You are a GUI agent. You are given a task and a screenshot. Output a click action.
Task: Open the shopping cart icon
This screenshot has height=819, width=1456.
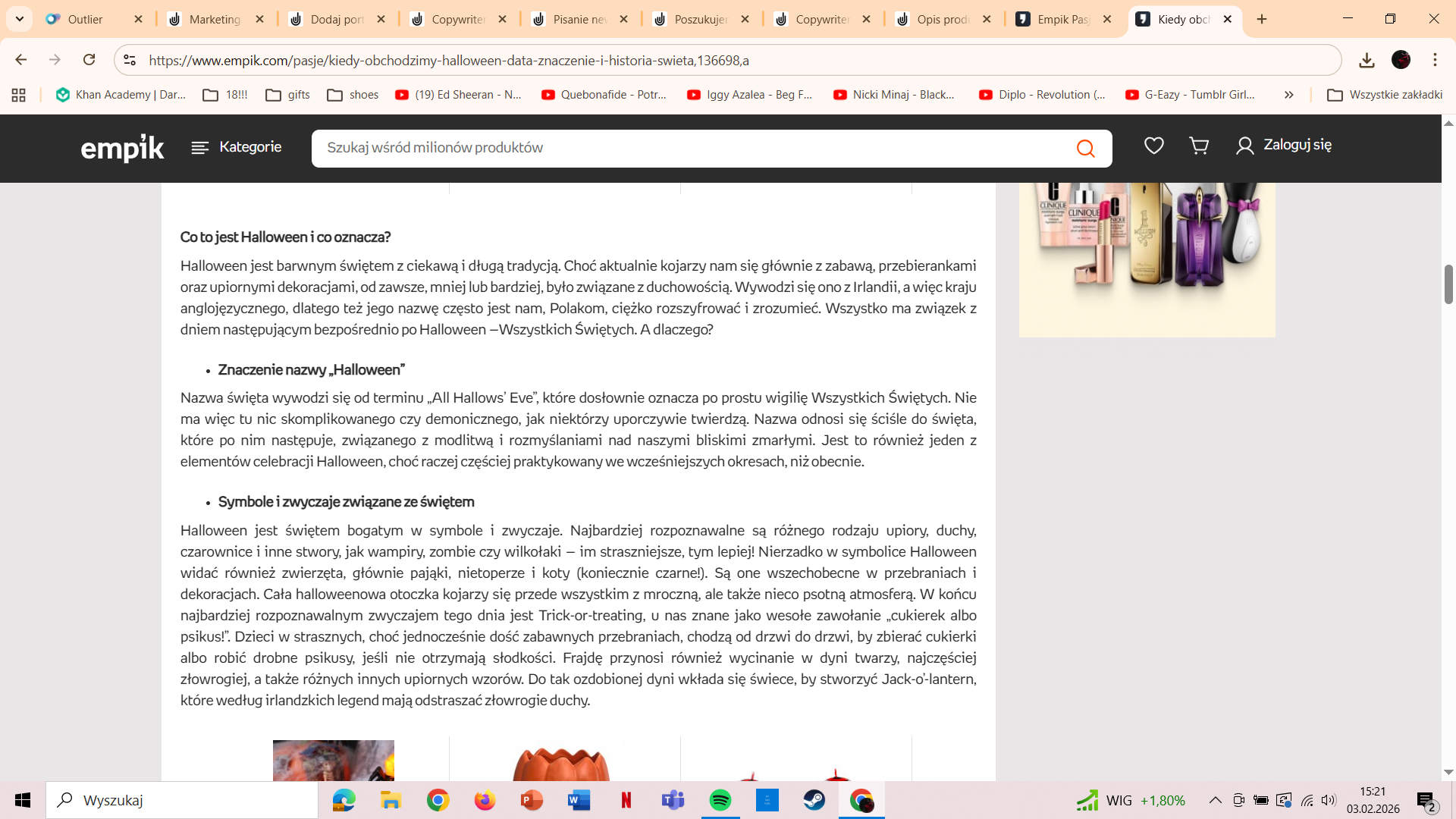(x=1199, y=146)
